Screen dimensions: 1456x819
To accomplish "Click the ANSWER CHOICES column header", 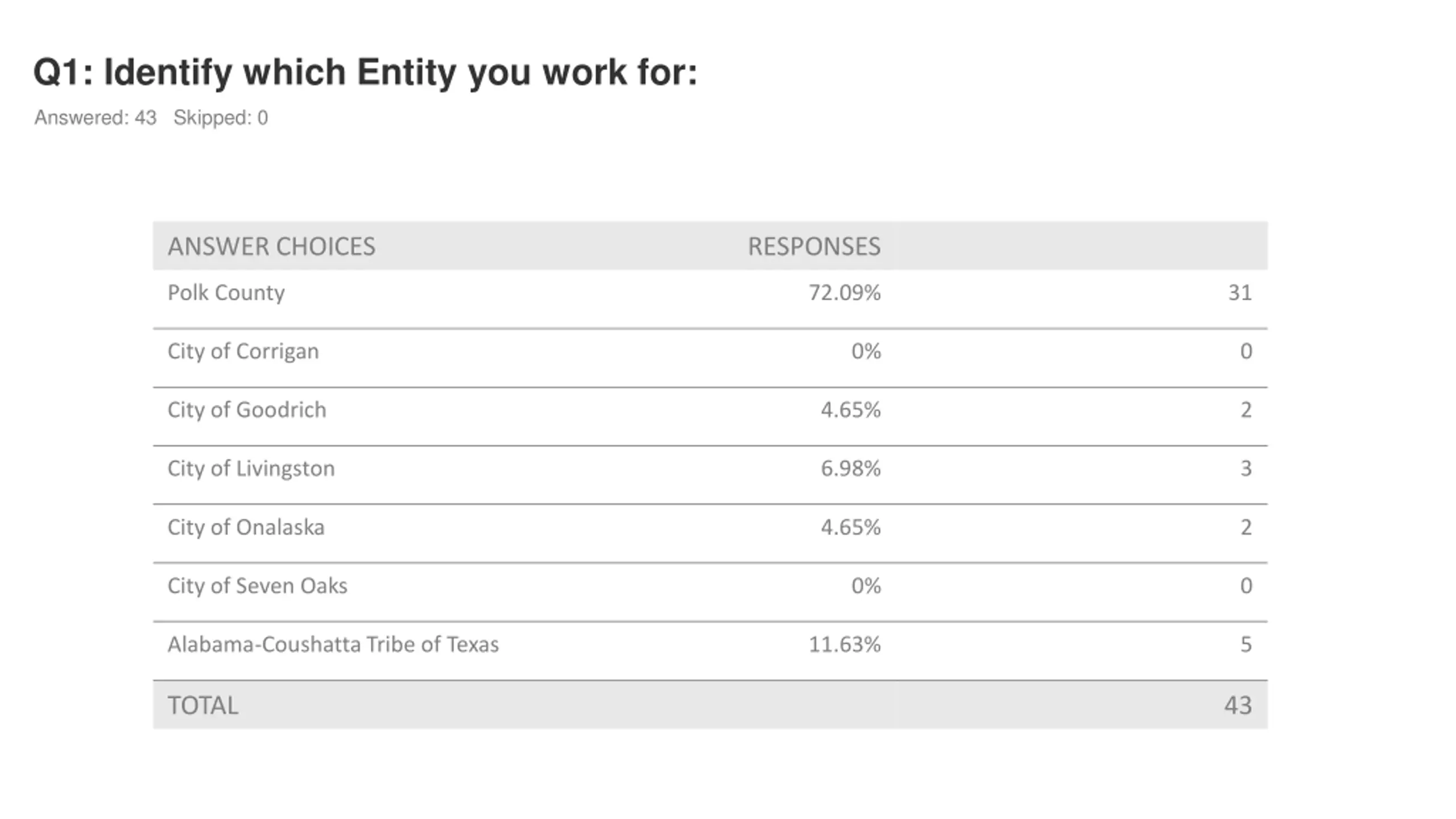I will [x=271, y=246].
